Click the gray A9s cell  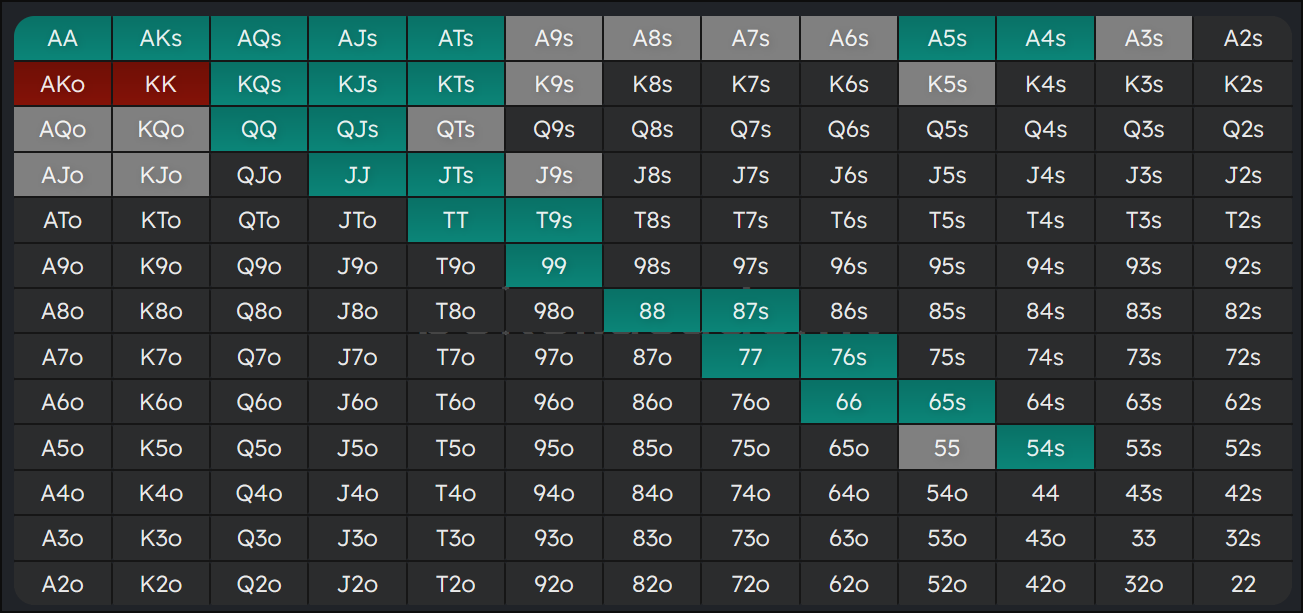pyautogui.click(x=554, y=39)
